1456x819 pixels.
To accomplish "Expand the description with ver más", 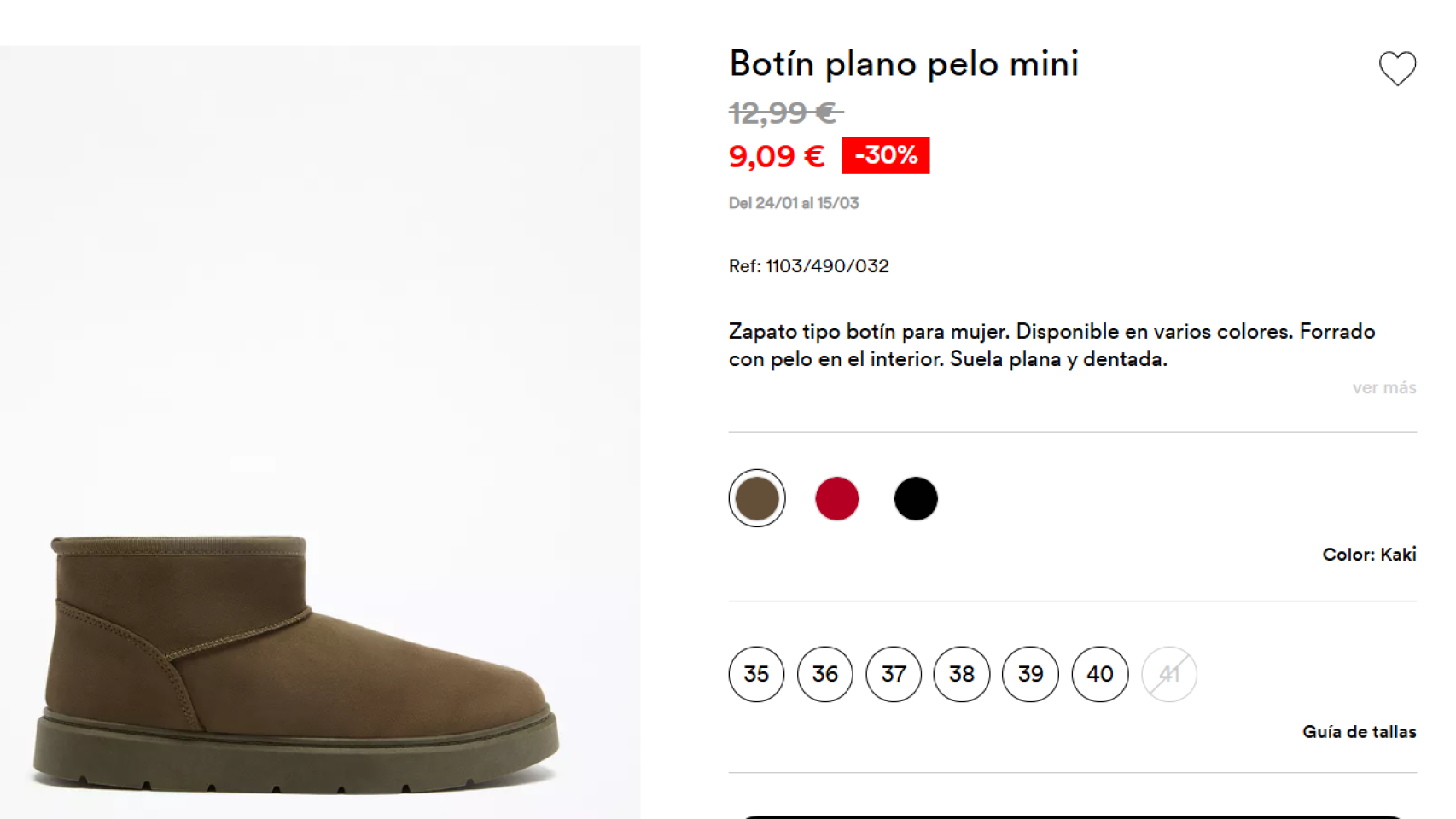I will [1384, 387].
